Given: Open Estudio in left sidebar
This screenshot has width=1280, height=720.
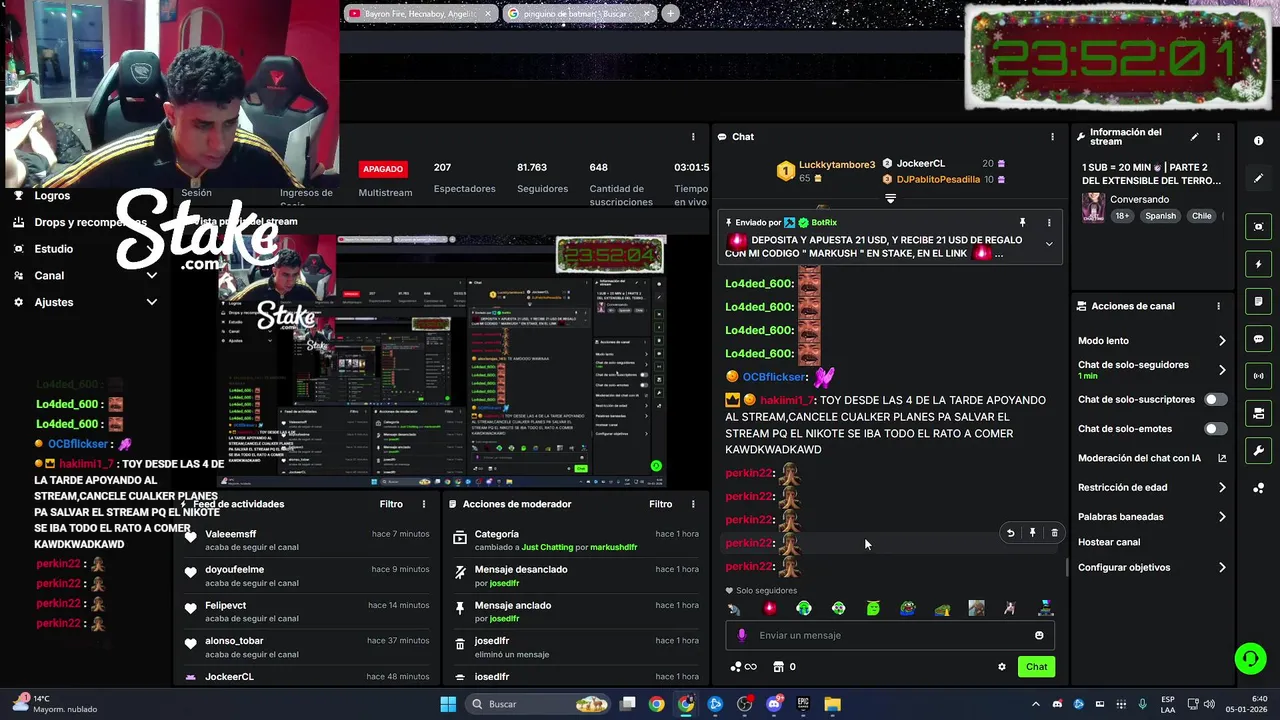Looking at the screenshot, I should click(54, 249).
